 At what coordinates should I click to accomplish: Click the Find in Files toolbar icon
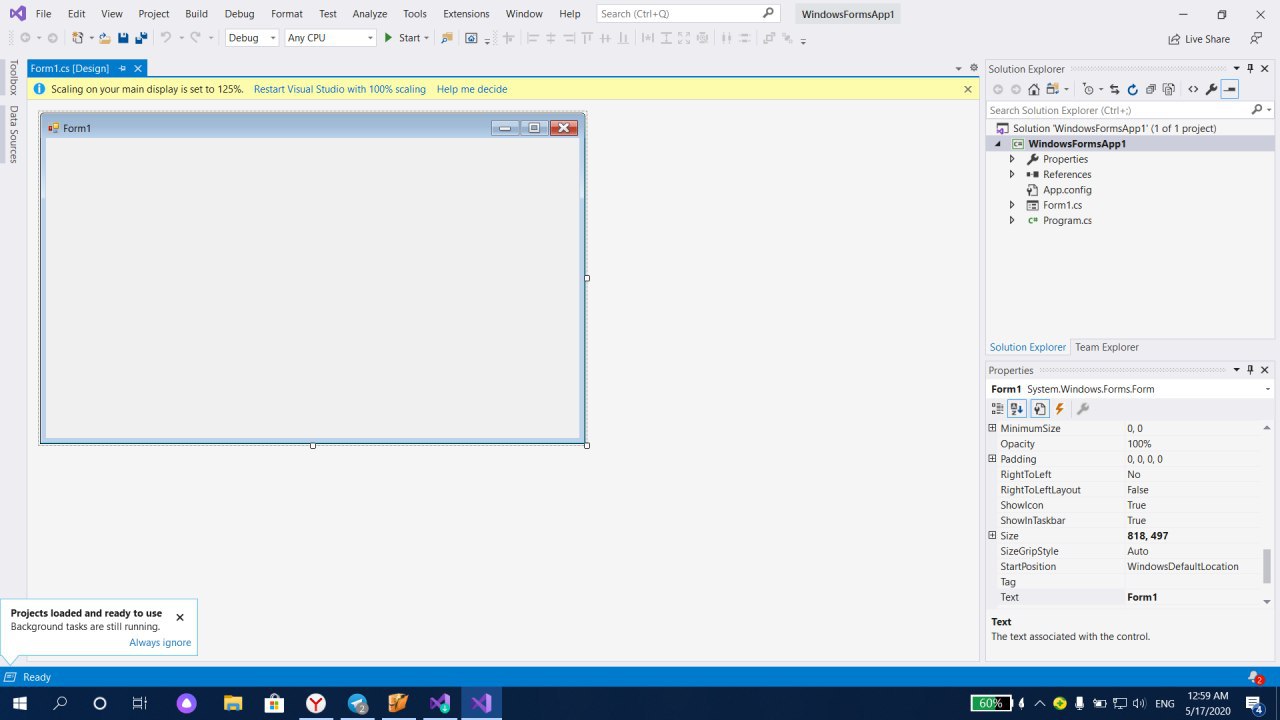pos(446,38)
